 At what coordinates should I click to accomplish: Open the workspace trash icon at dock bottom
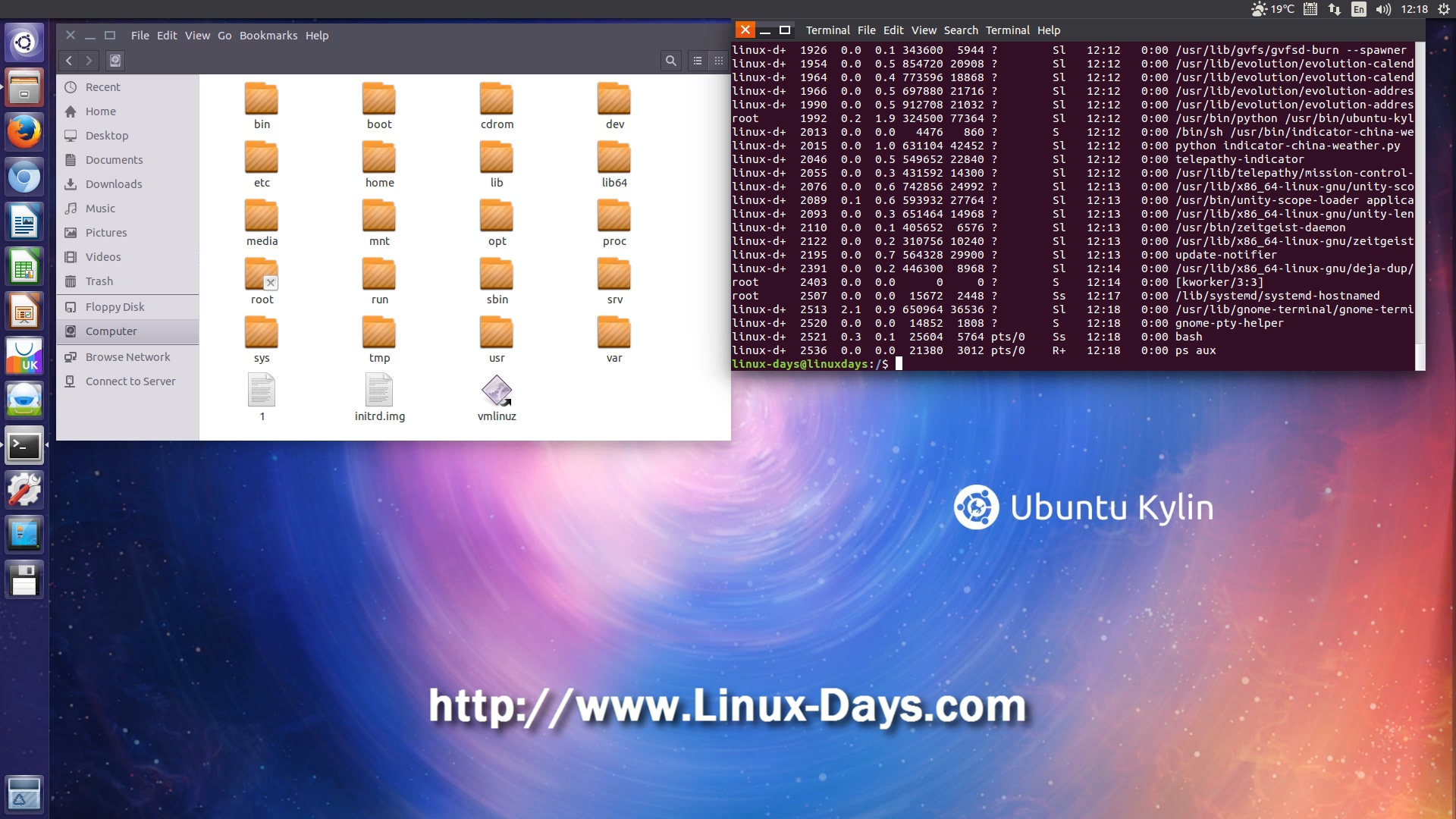24,794
